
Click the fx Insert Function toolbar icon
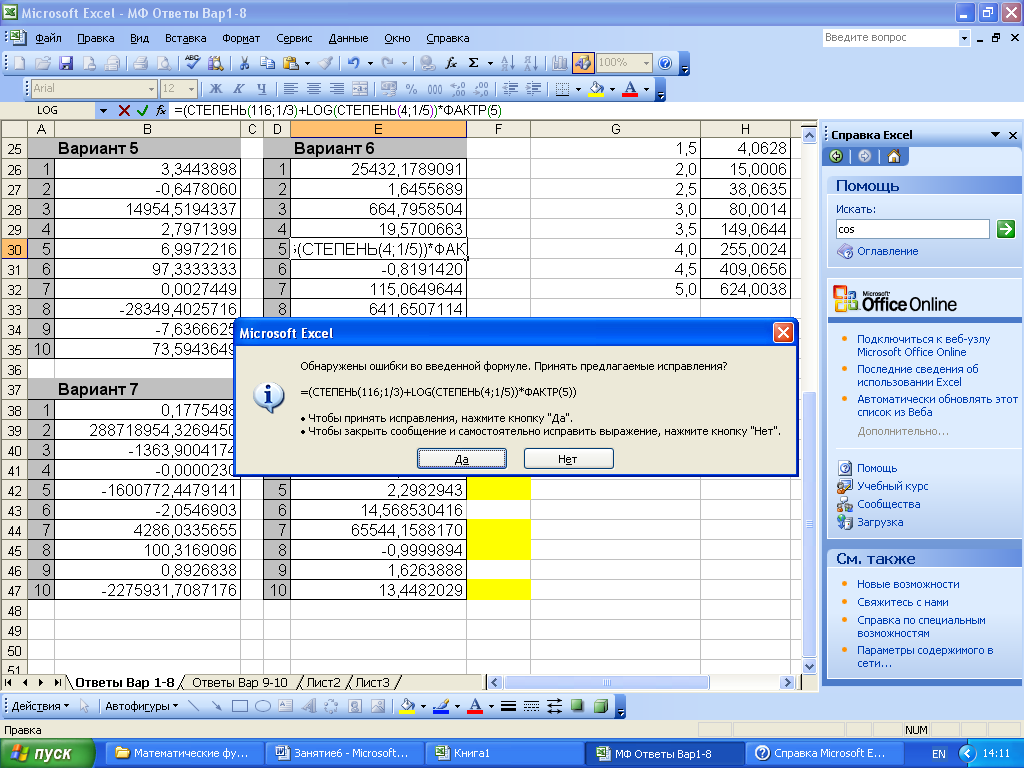click(x=451, y=63)
